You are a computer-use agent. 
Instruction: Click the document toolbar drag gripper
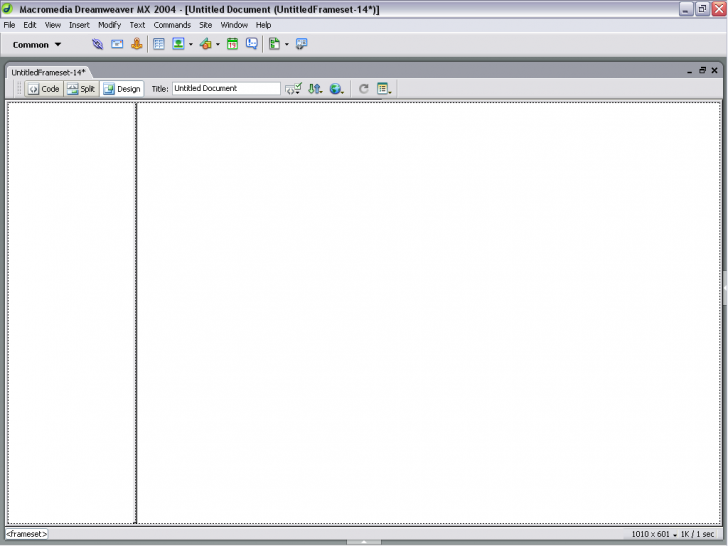(19, 89)
